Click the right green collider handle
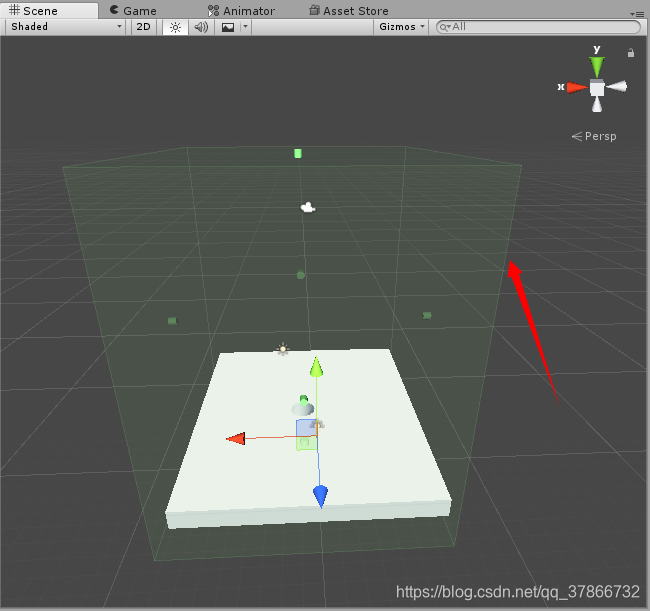Screen dimensions: 650x611 click(427, 315)
